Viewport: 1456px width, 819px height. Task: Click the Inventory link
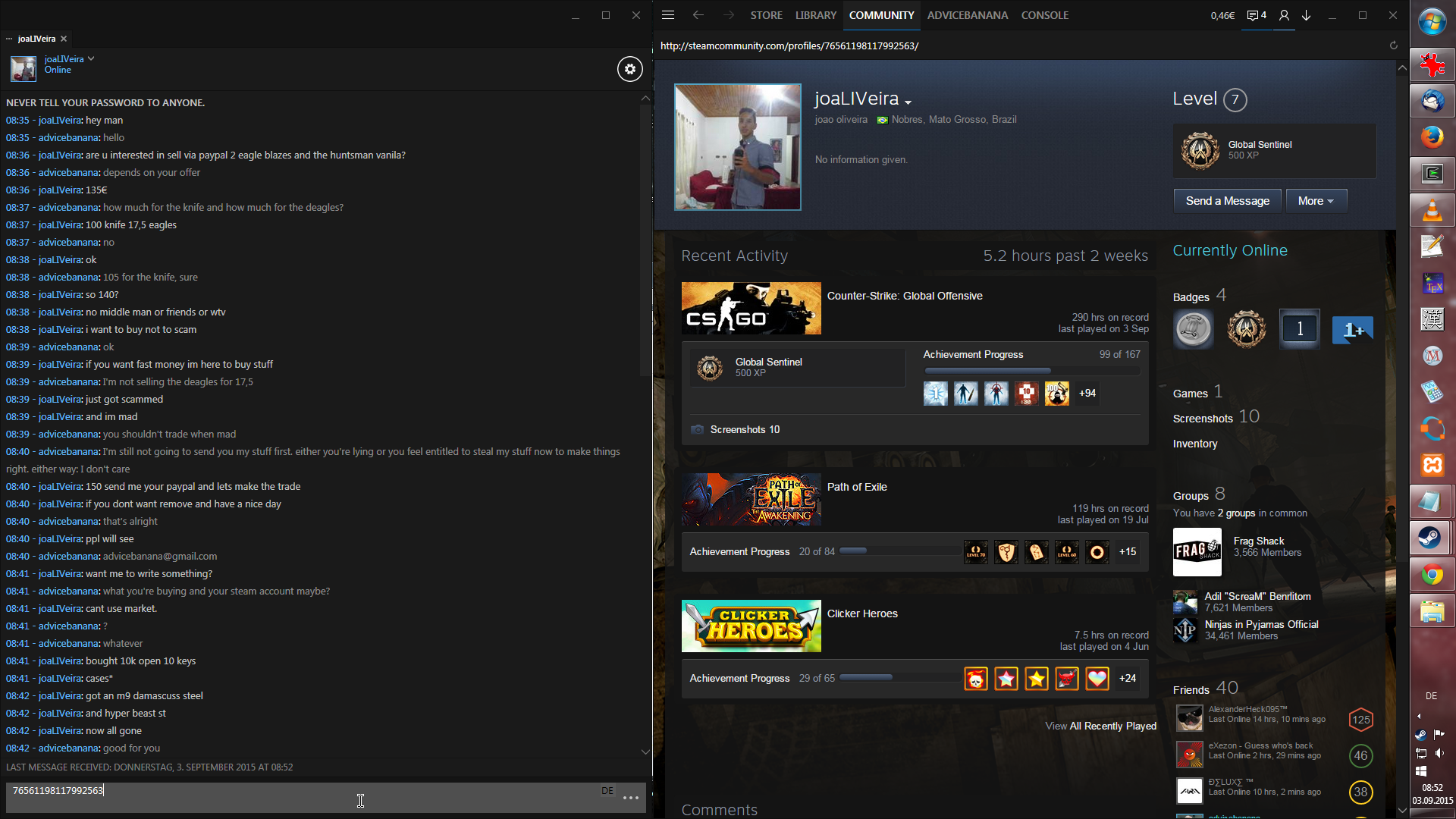click(x=1194, y=444)
